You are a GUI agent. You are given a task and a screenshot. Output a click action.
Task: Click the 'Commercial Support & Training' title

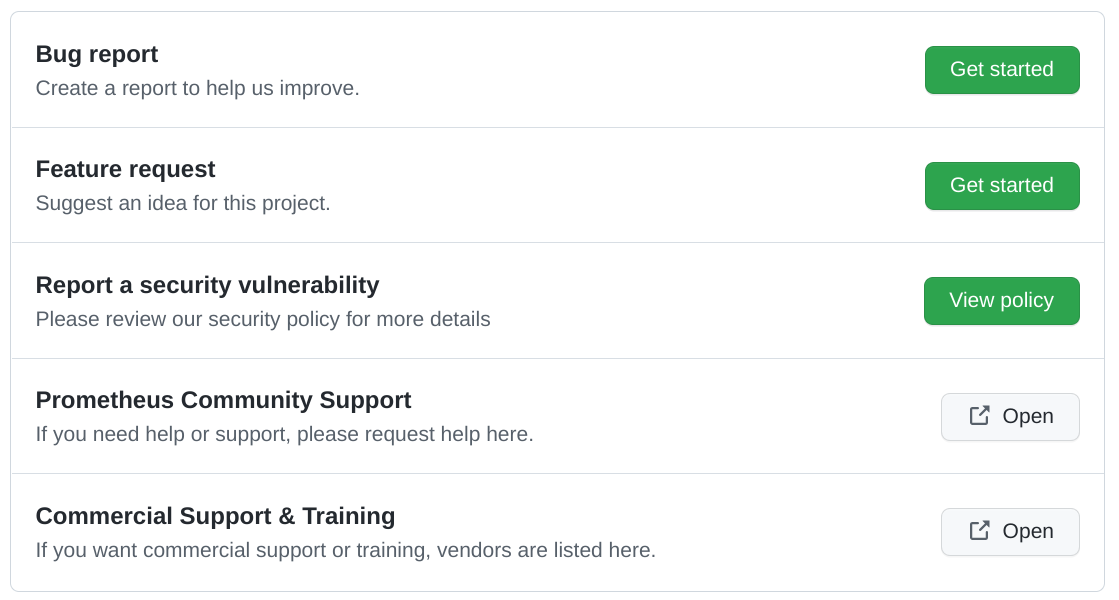point(214,516)
